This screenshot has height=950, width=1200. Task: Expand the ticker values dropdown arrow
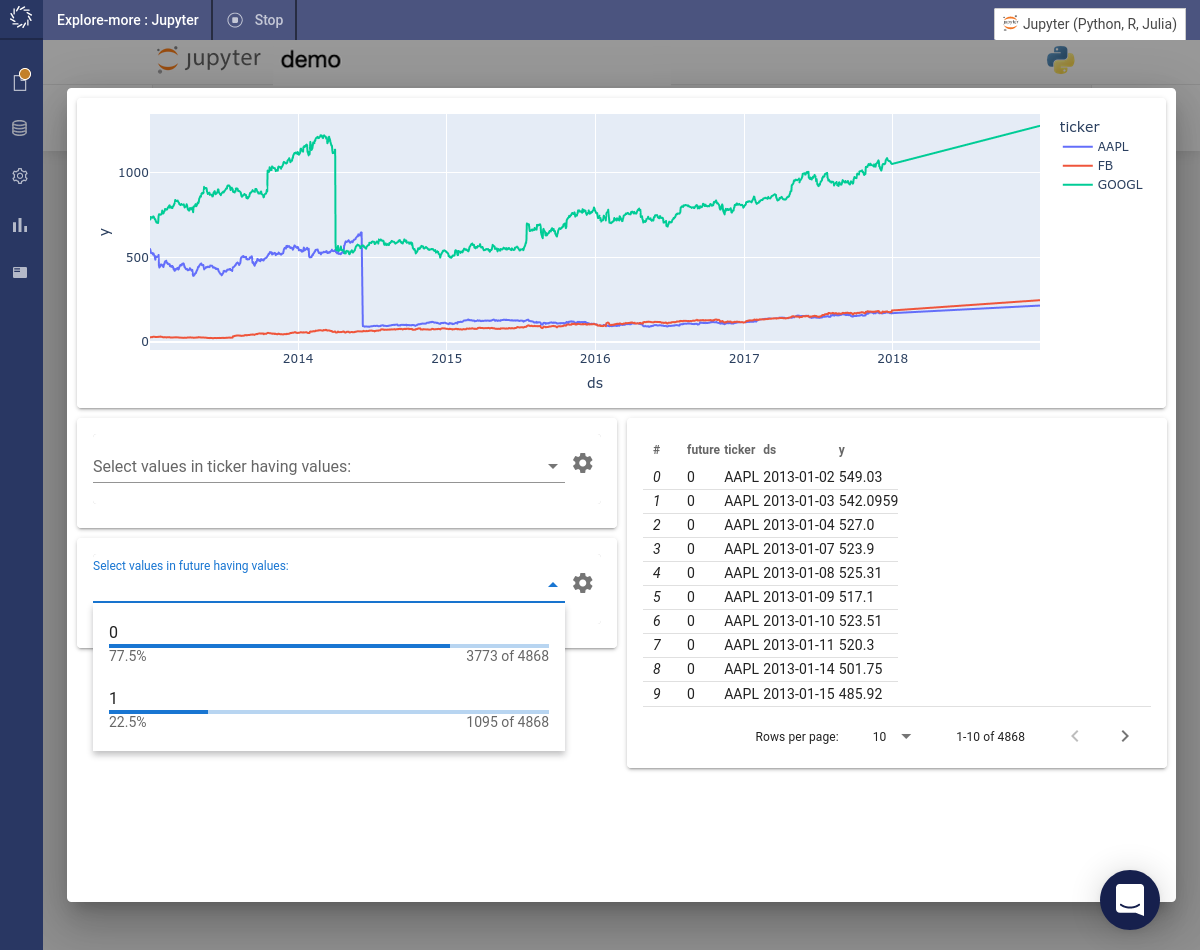pos(553,466)
